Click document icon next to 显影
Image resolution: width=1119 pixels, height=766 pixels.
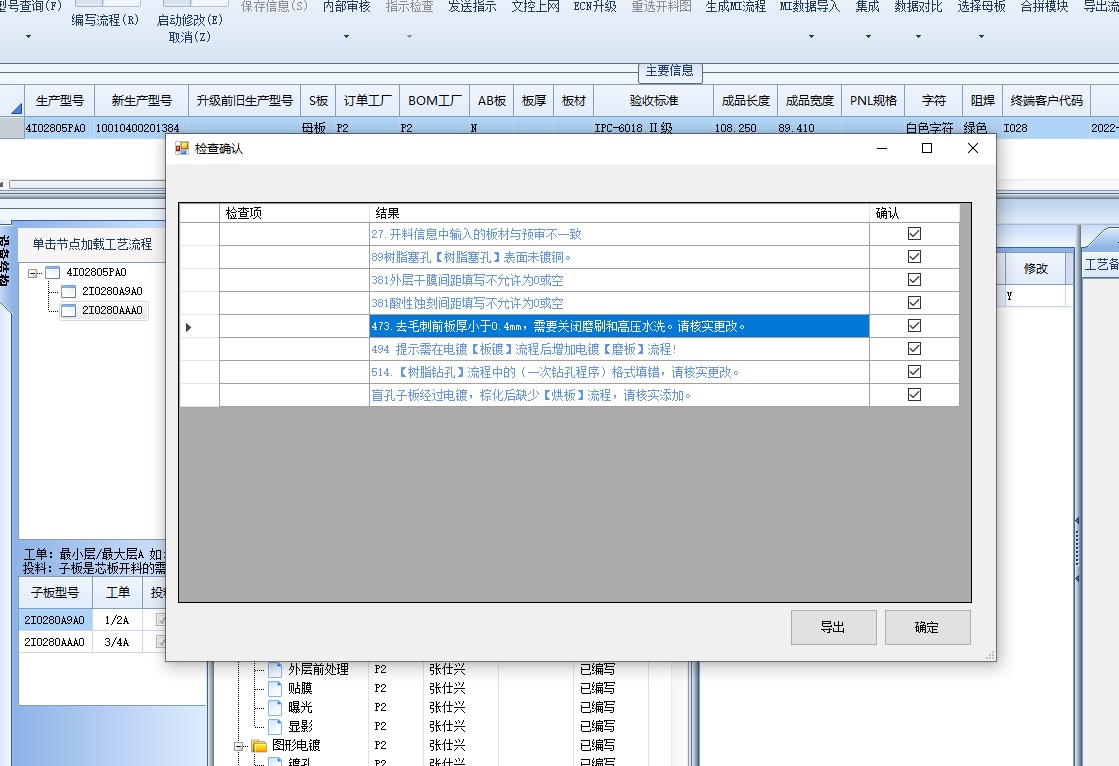275,727
